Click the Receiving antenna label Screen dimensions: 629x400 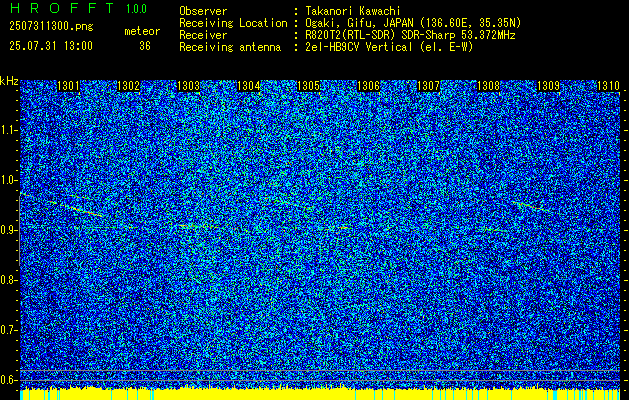pyautogui.click(x=230, y=47)
